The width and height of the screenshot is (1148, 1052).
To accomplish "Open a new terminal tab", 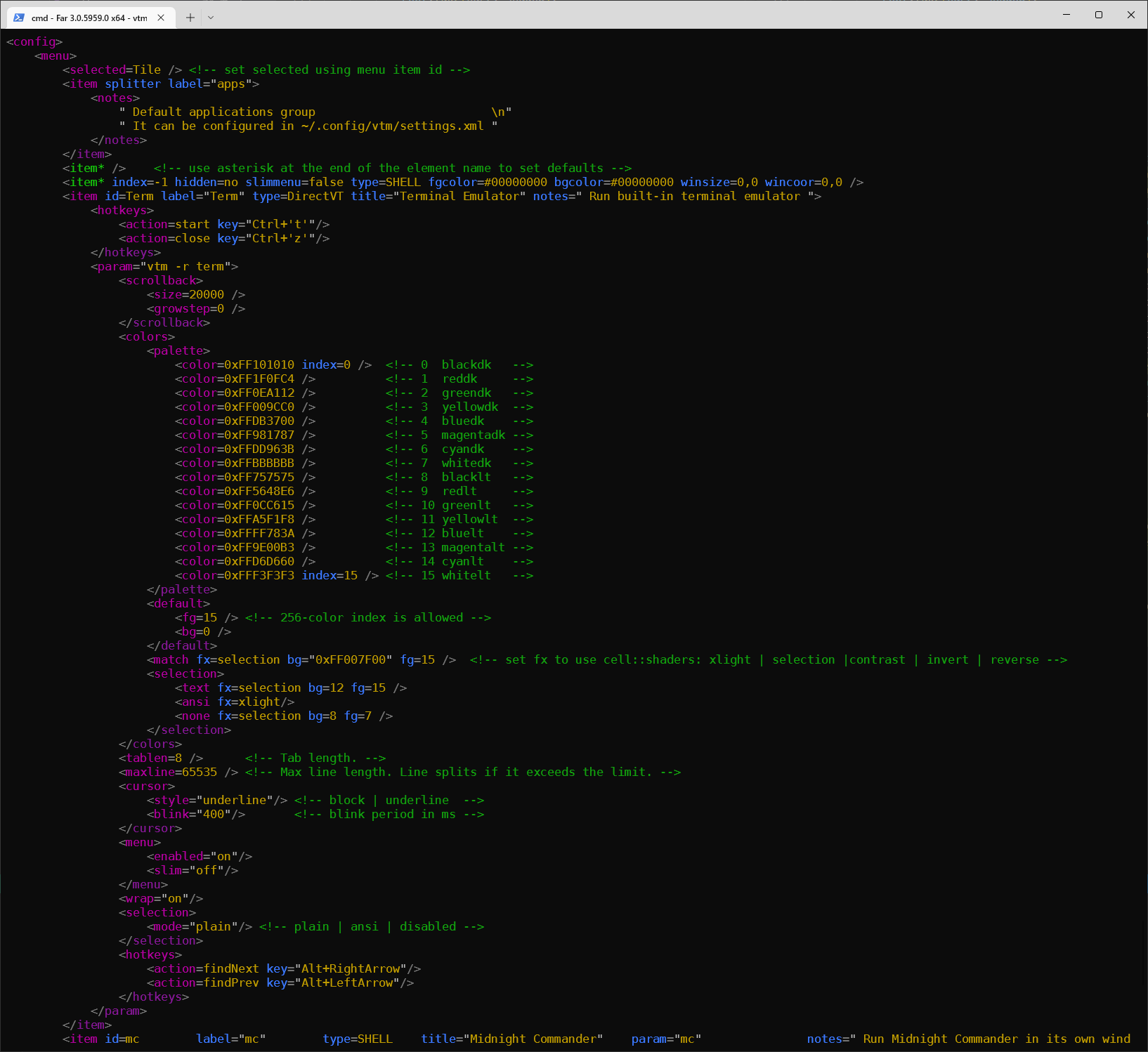I will pyautogui.click(x=190, y=18).
